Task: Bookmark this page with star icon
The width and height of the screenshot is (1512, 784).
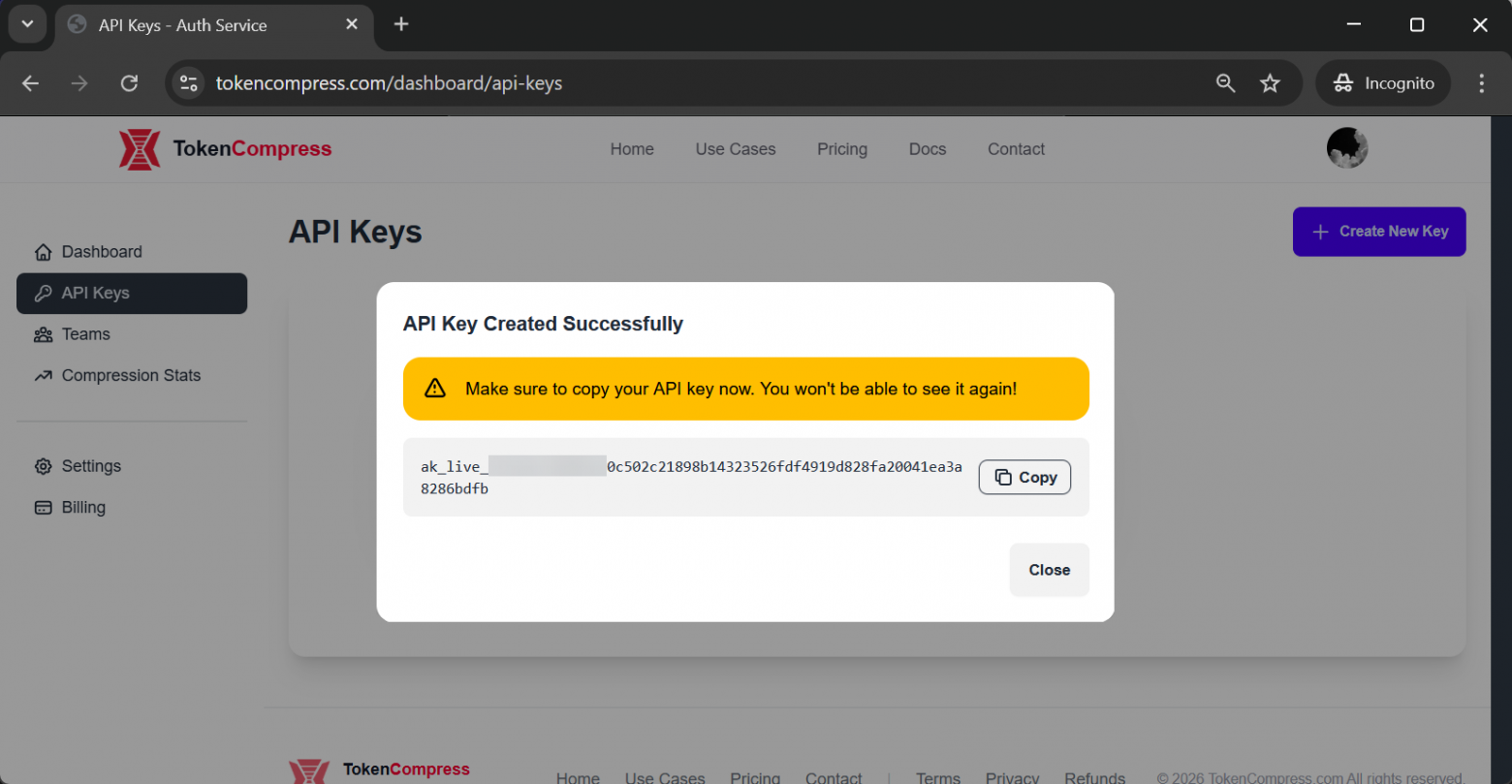Action: tap(1270, 83)
